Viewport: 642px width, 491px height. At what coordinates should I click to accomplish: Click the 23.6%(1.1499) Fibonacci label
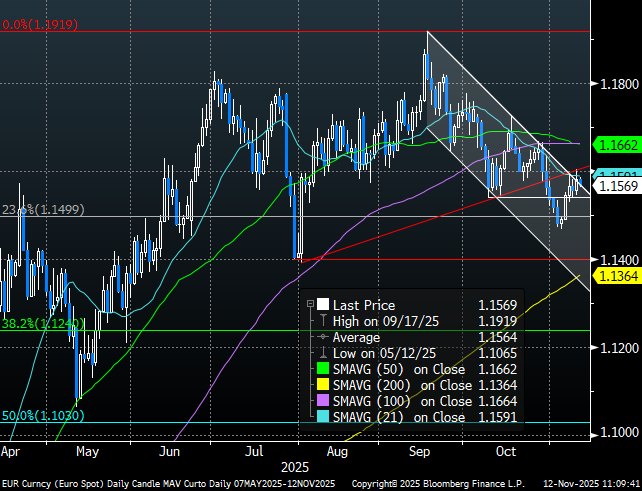pyautogui.click(x=43, y=210)
